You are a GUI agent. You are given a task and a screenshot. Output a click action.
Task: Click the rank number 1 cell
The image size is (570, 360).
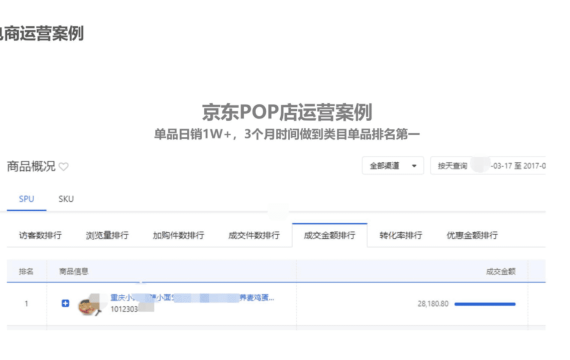click(27, 304)
